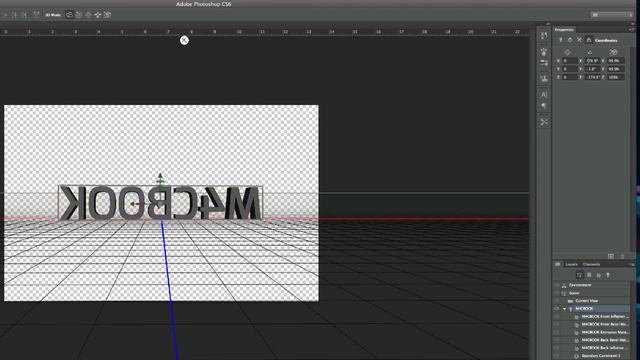Select the Roll 3D Object mode icon
Image resolution: width=640 pixels, height=360 pixels.
[79, 15]
